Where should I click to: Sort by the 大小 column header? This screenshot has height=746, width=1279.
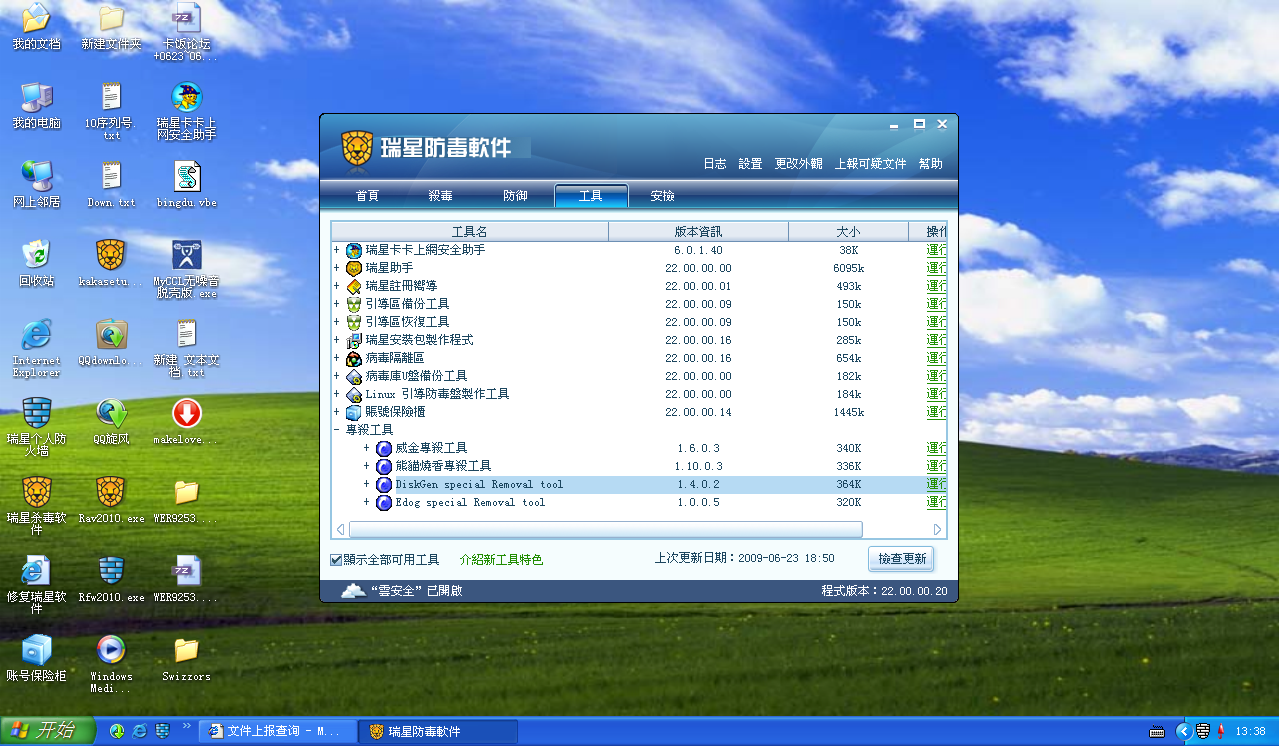click(x=848, y=232)
